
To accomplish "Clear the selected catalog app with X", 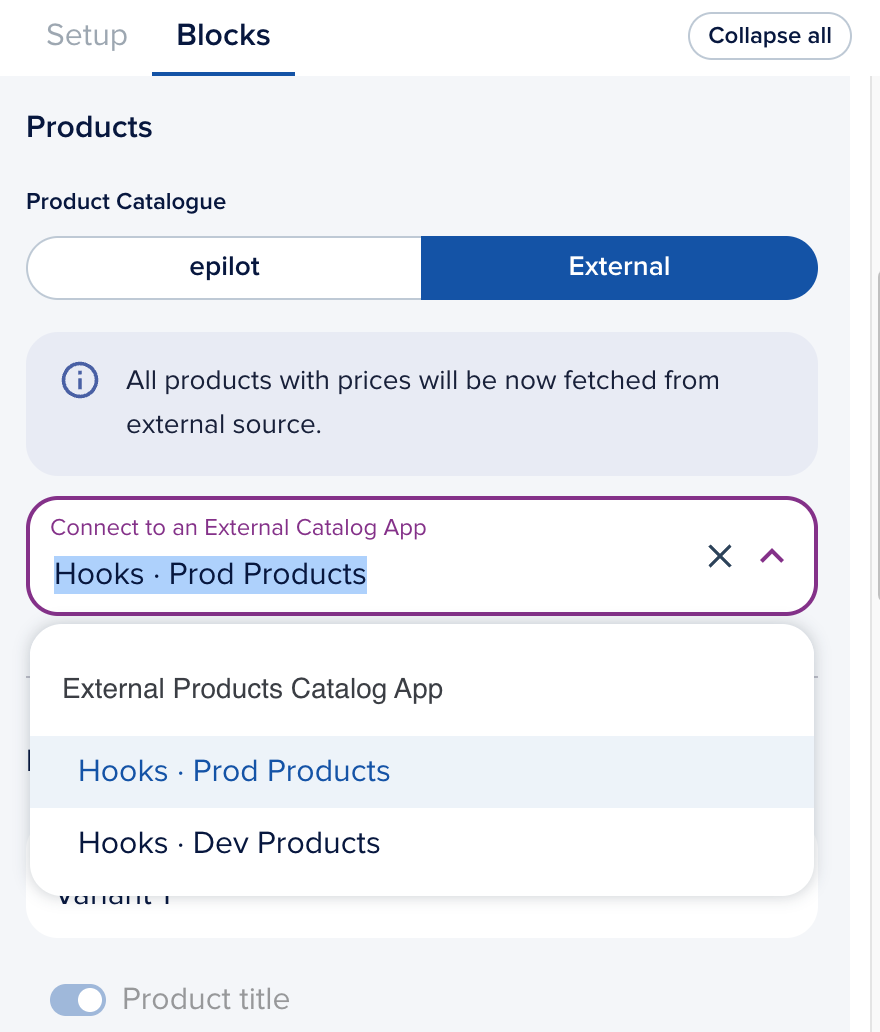I will click(x=720, y=556).
